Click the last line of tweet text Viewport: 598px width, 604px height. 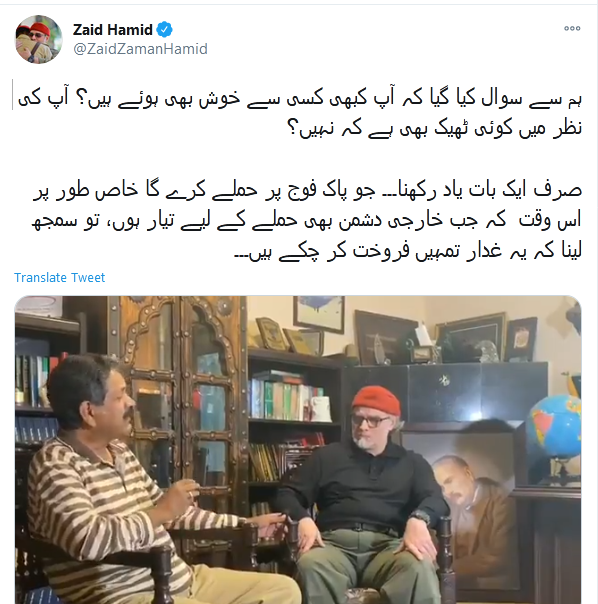(408, 251)
